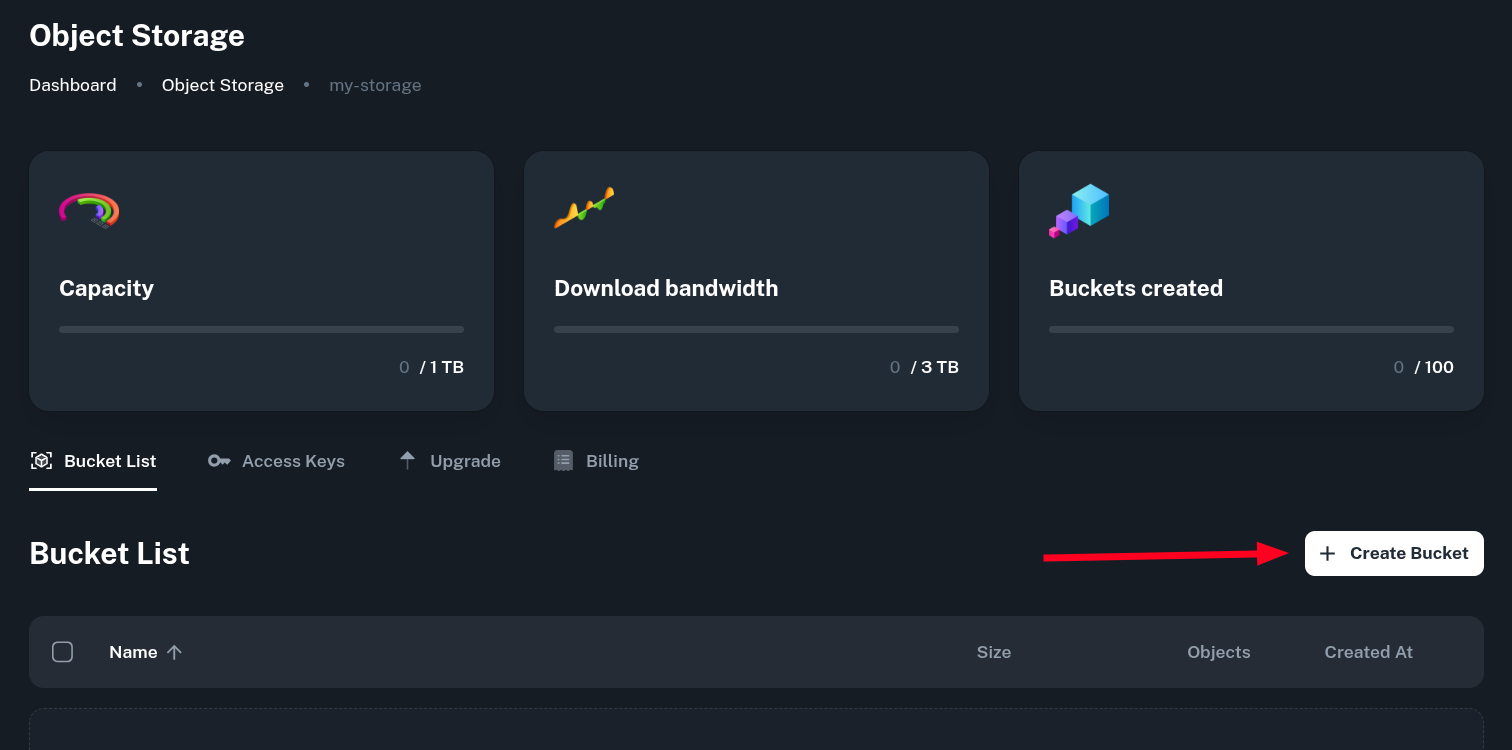Click the Buckets created cubes icon

coord(1079,210)
